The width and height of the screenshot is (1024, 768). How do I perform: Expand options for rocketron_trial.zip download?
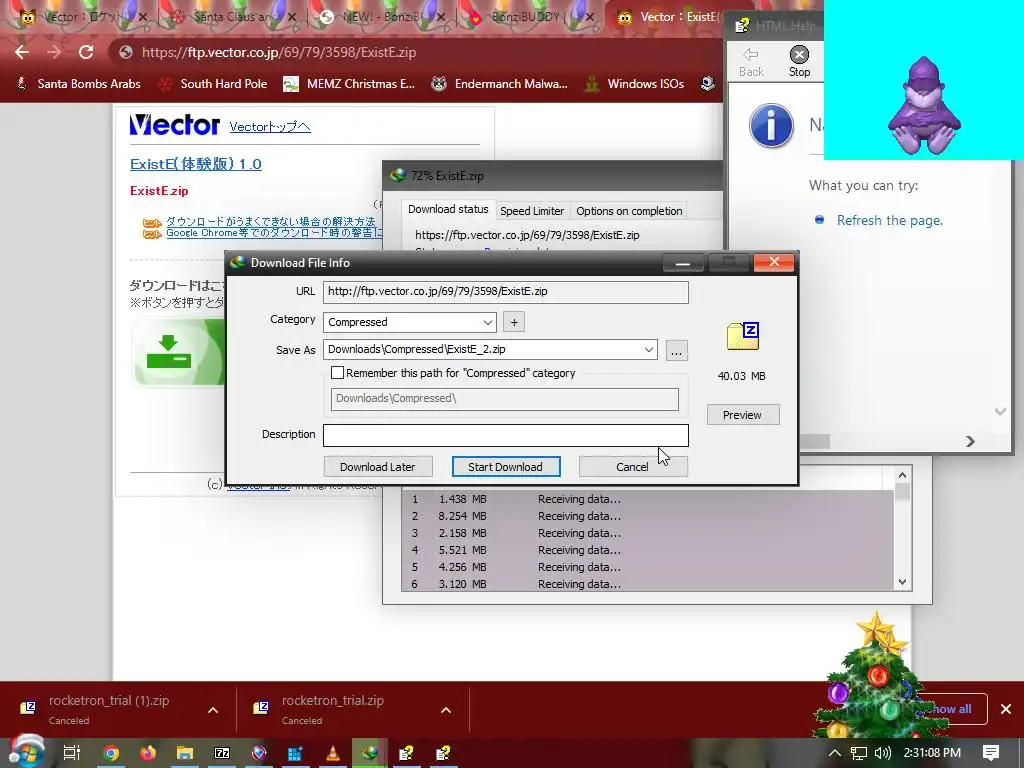click(x=446, y=710)
